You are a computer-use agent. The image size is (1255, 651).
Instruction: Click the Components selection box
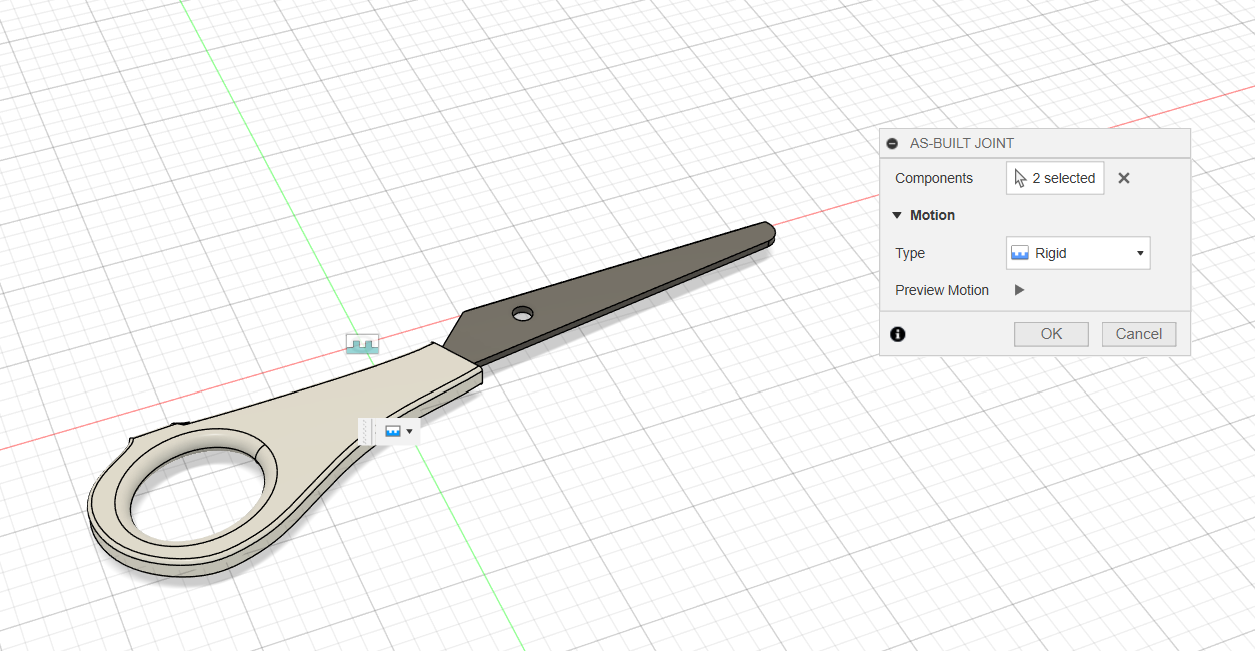pyautogui.click(x=1055, y=178)
